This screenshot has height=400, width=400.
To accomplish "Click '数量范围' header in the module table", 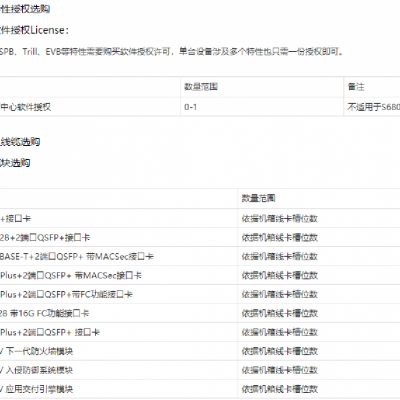I will pos(259,198).
